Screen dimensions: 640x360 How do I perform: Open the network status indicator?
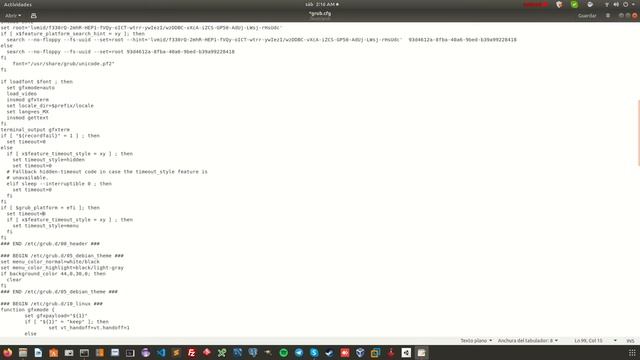[x=607, y=4]
